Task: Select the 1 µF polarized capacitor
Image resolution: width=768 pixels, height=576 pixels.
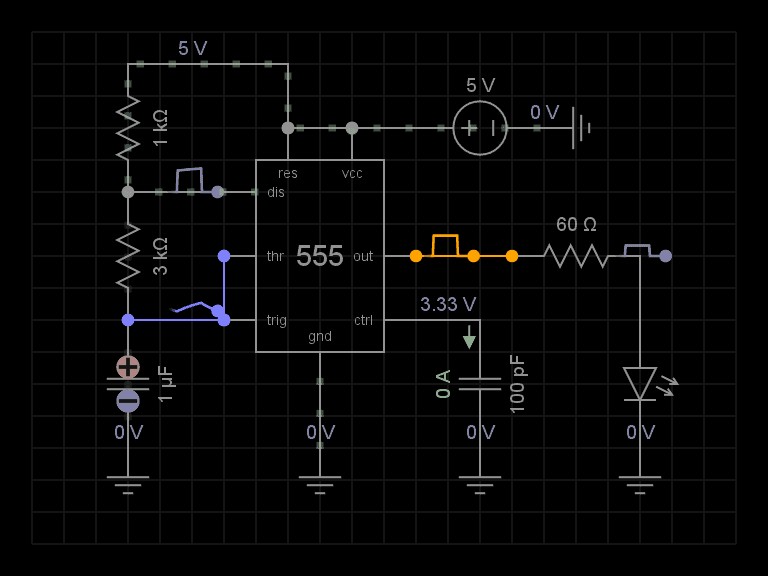Action: coord(128,384)
